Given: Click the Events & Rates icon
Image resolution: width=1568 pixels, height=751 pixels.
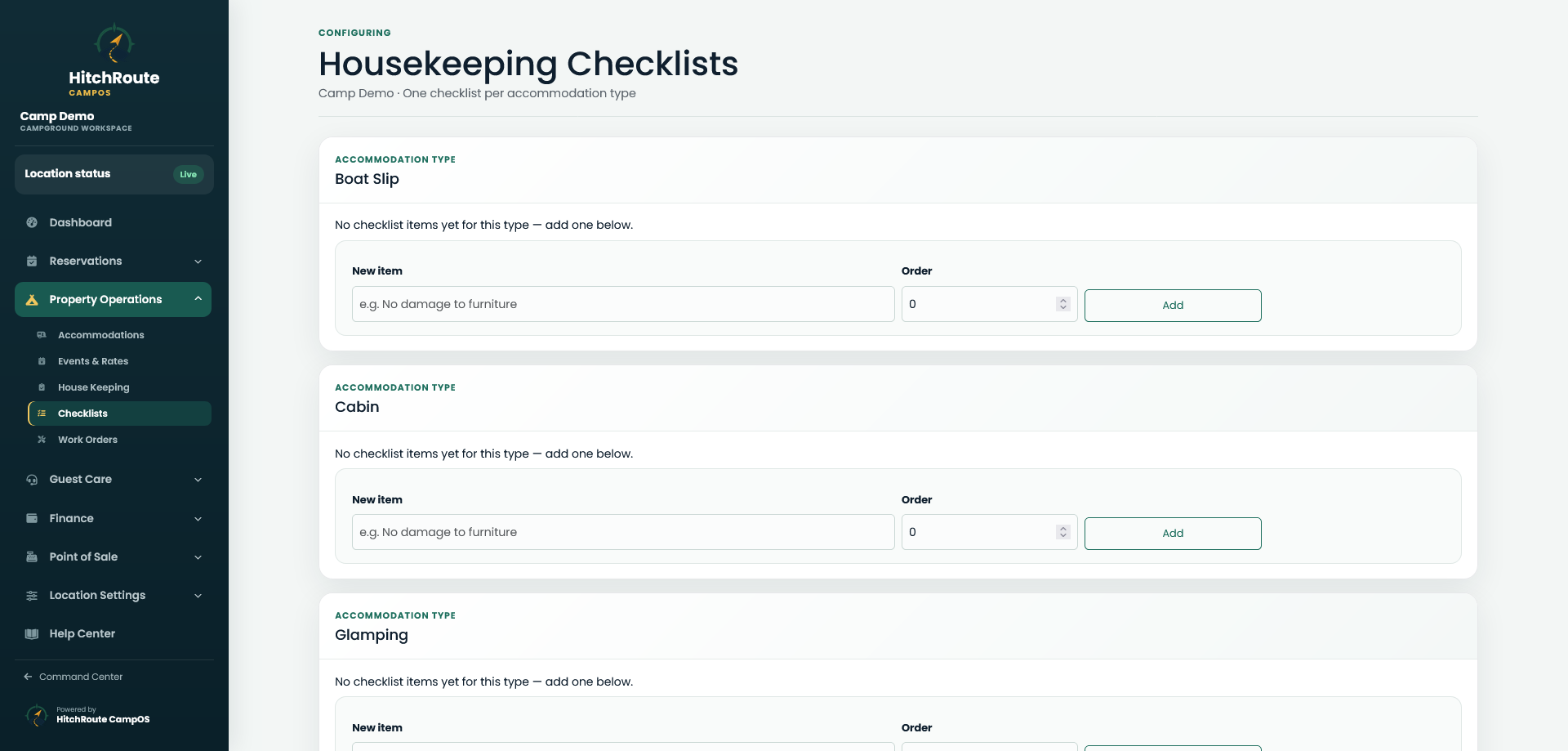Looking at the screenshot, I should (42, 361).
